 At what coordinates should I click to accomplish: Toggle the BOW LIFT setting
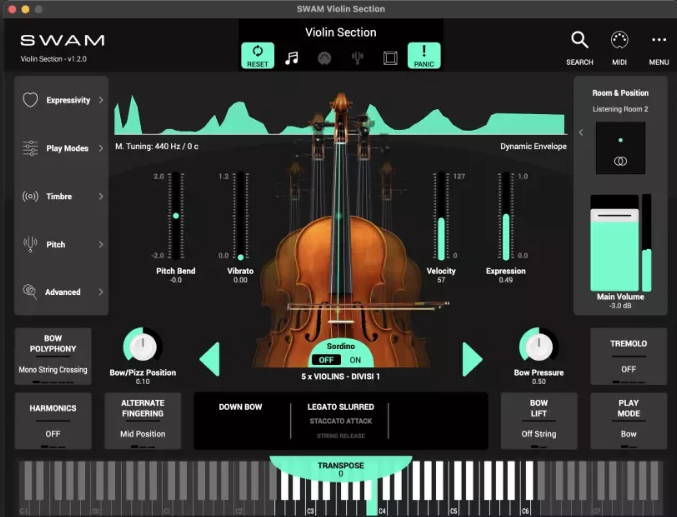[539, 421]
